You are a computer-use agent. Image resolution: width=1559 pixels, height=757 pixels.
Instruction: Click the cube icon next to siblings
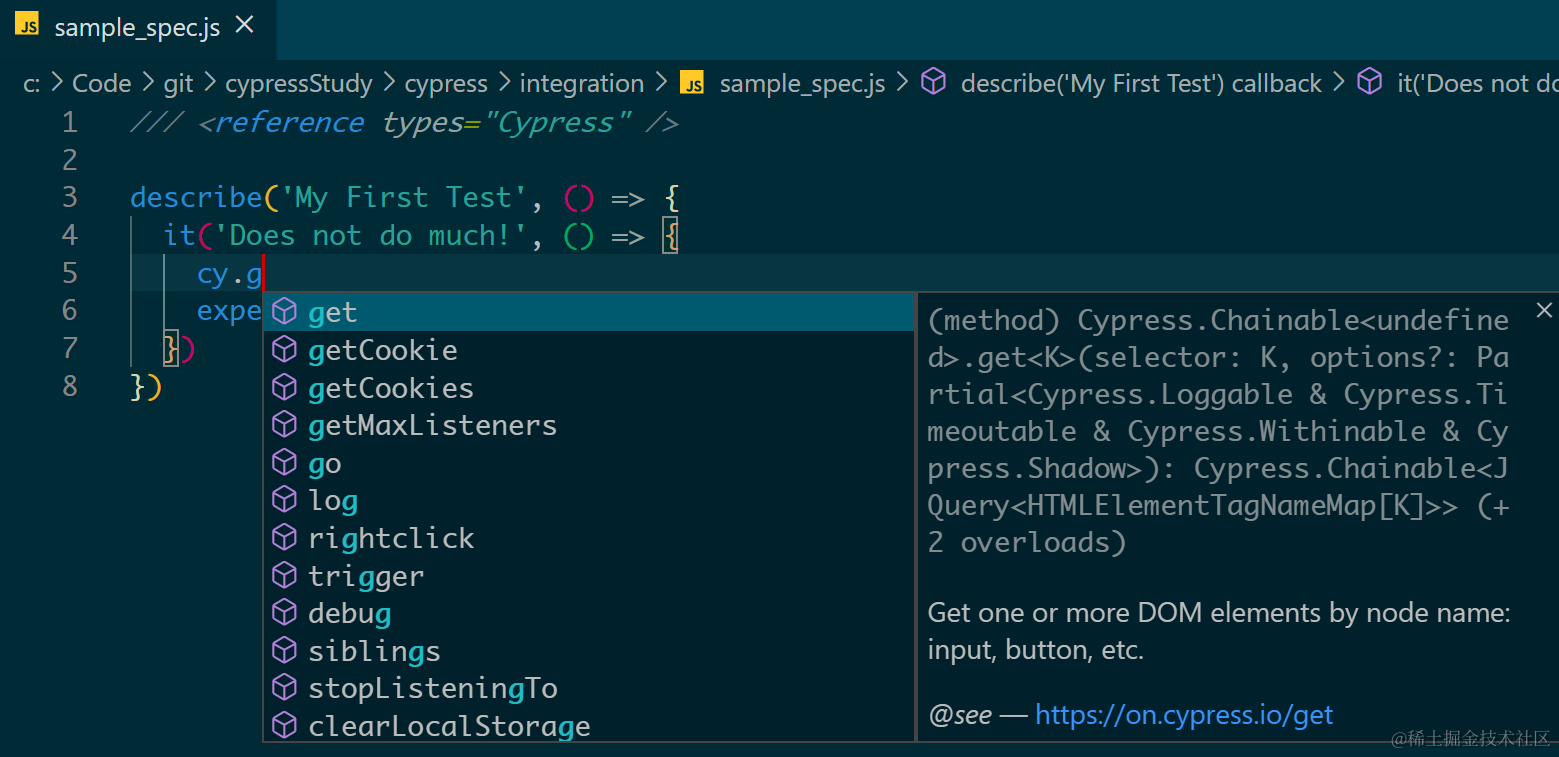(x=285, y=651)
